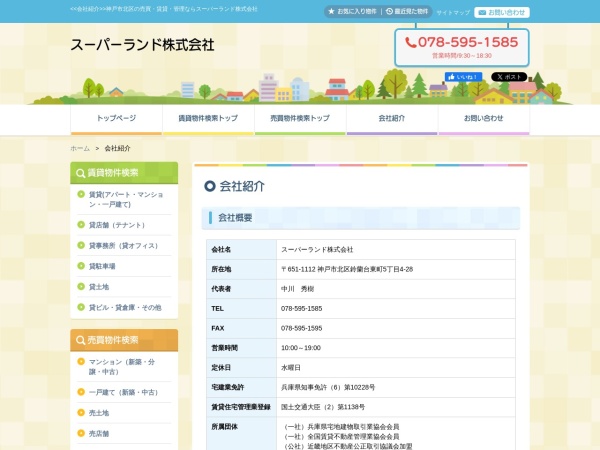Select the 国土交通大臣（2）第1138号 cell
Image resolution: width=600 pixels, height=450 pixels.
coord(396,408)
